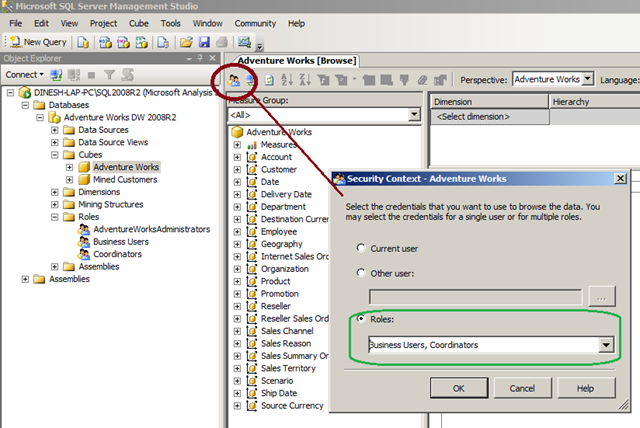Click the Save icon in main toolbar
Viewport: 640px width, 428px height.
click(204, 42)
